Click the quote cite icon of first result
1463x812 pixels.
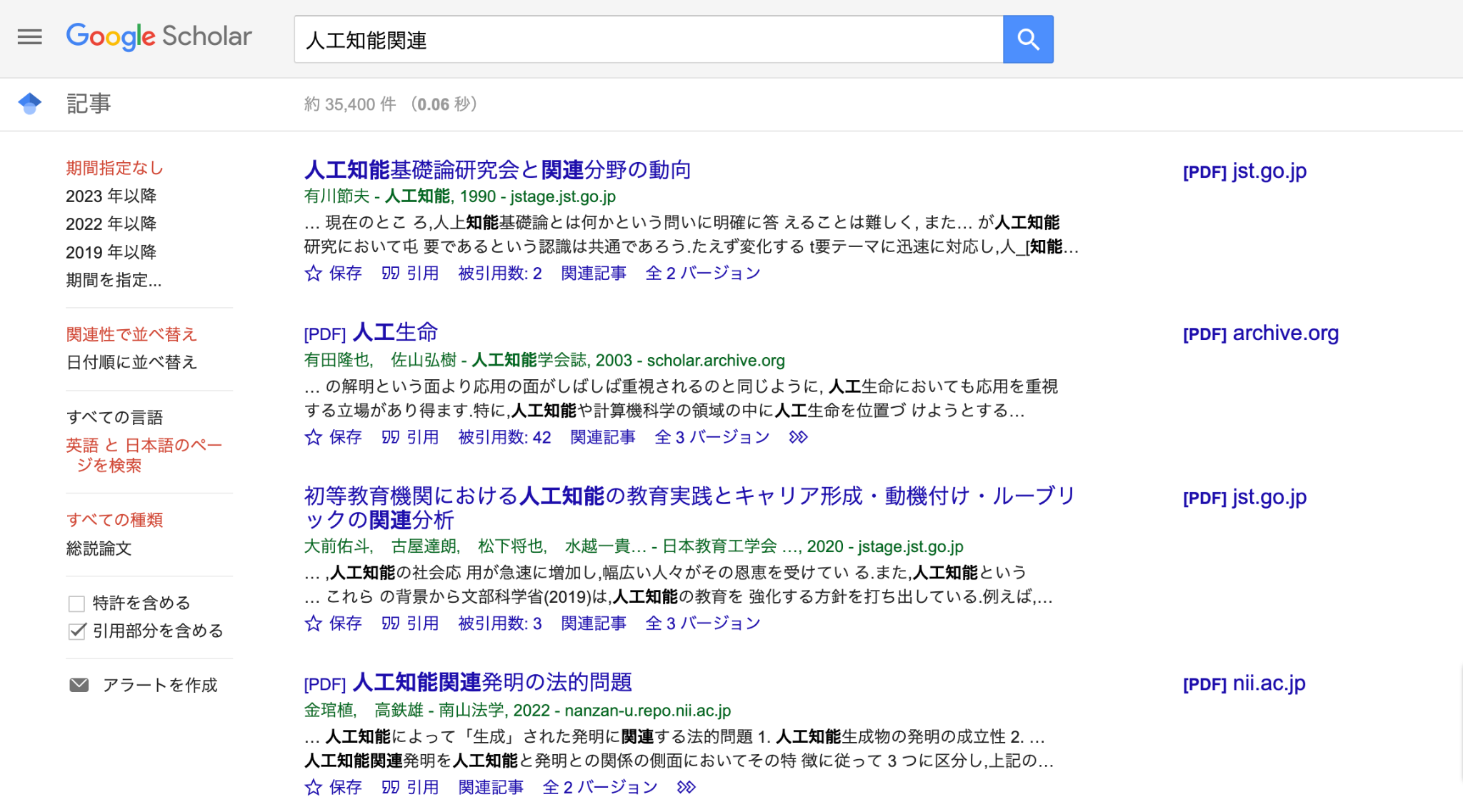[x=390, y=273]
